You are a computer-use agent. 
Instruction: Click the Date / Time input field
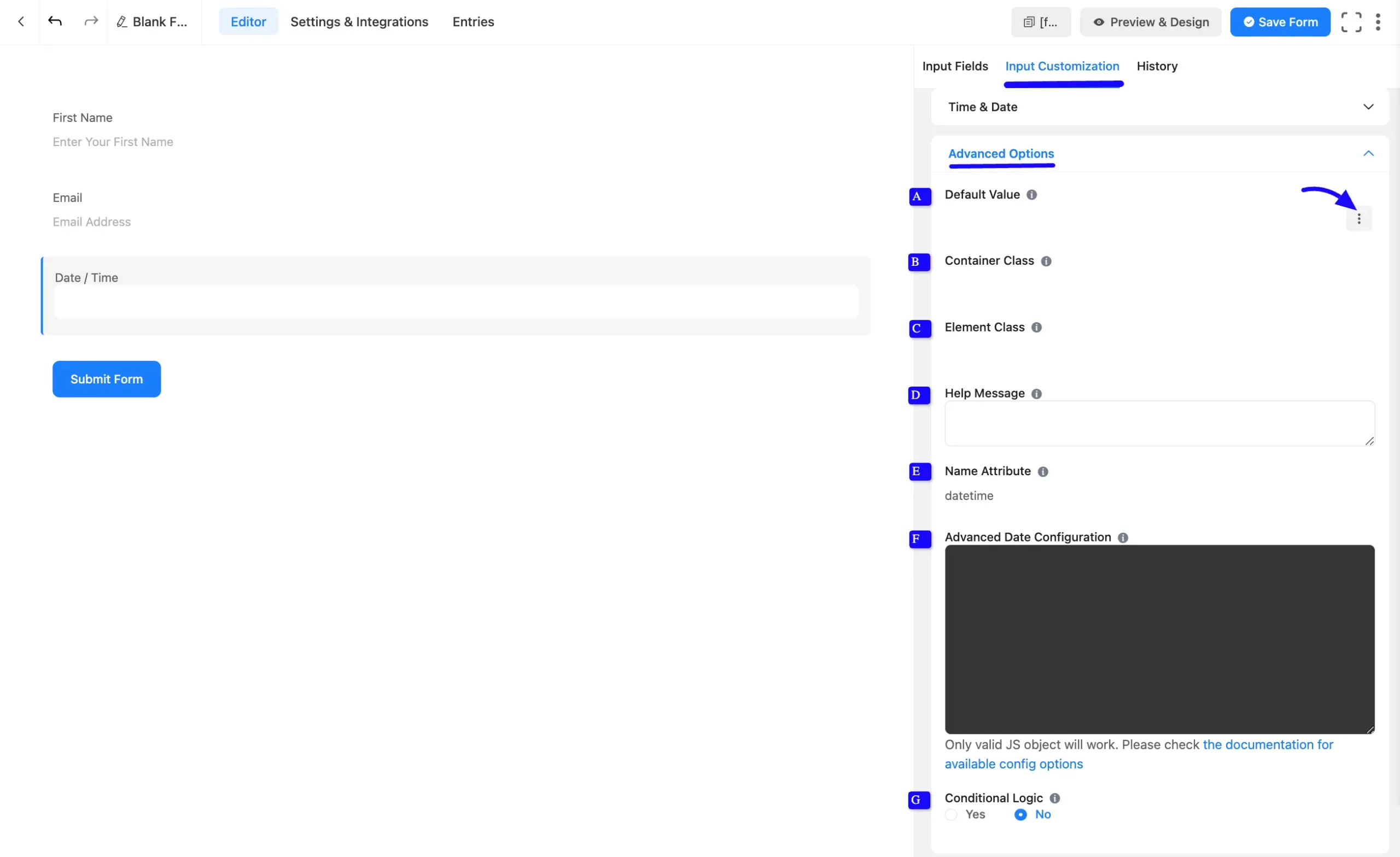456,302
